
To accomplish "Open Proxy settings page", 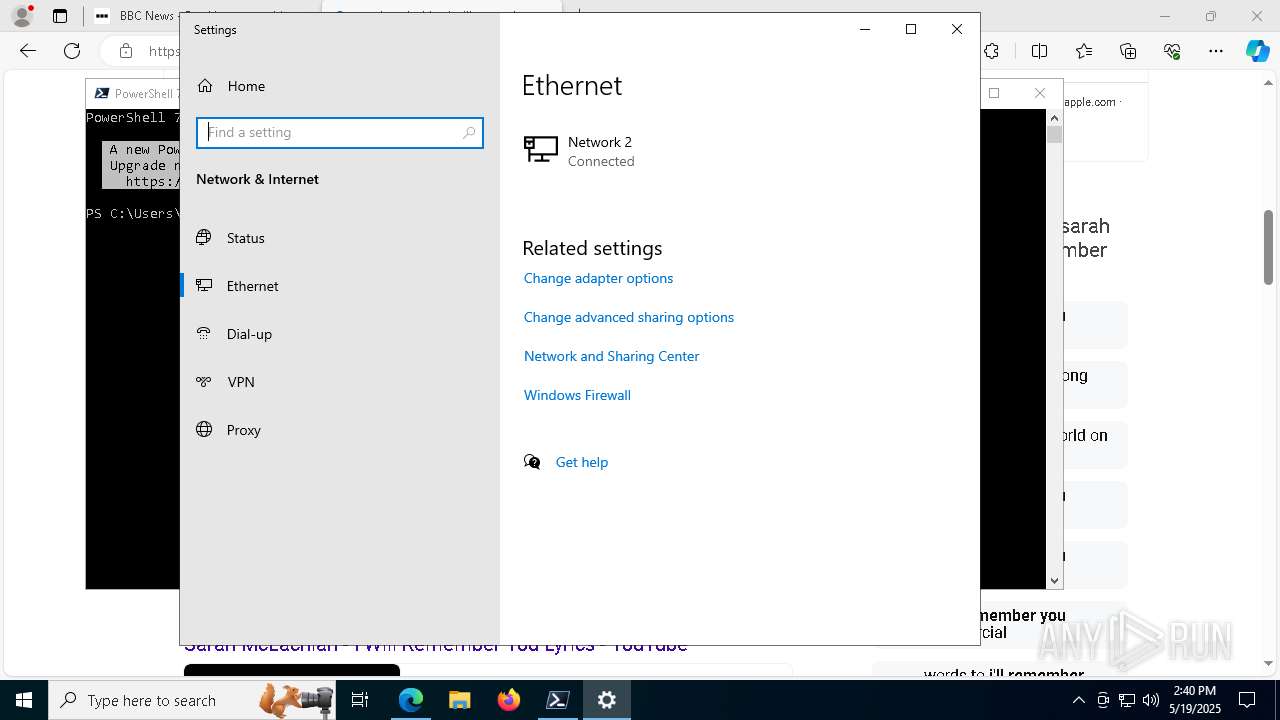I will coord(340,430).
